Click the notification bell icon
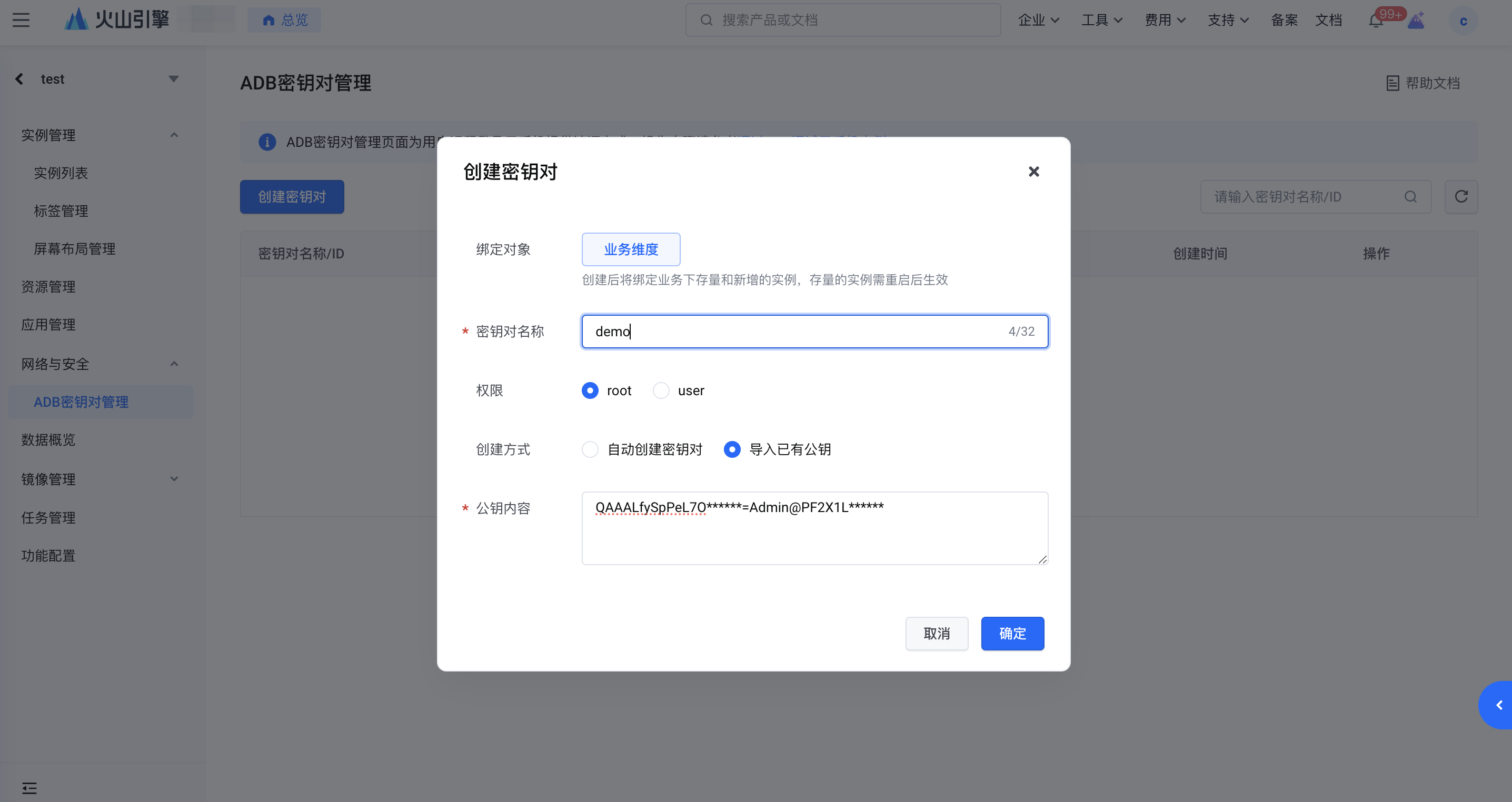This screenshot has width=1512, height=802. (1375, 21)
